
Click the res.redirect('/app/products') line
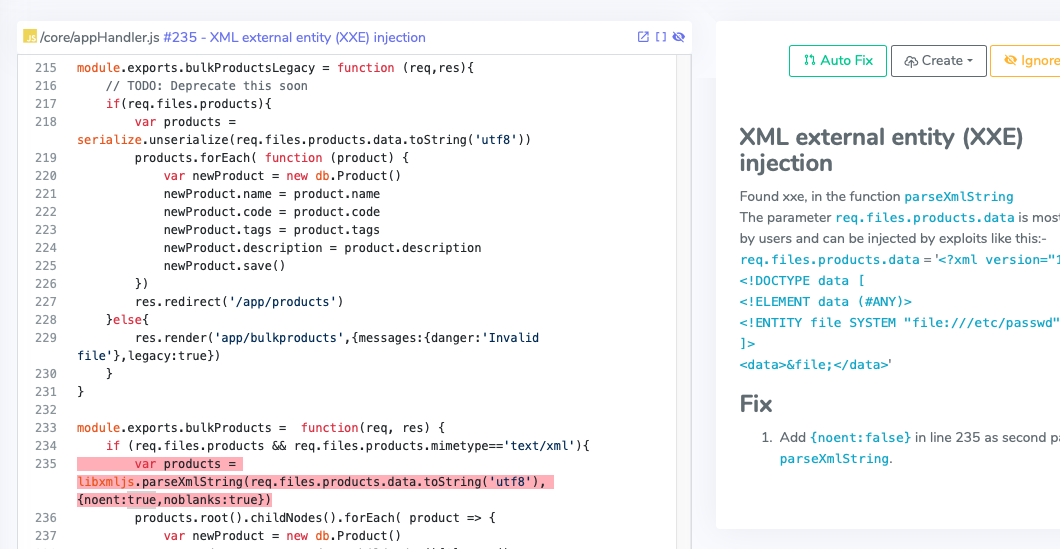pos(239,302)
